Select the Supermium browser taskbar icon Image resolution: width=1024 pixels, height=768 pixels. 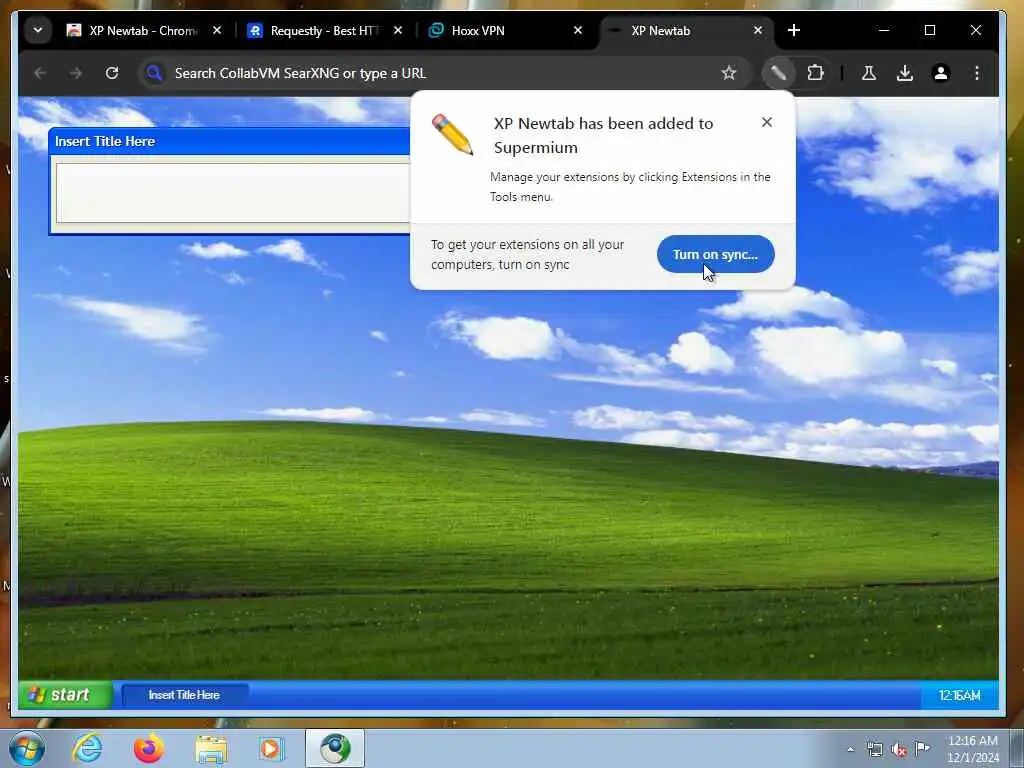click(334, 748)
